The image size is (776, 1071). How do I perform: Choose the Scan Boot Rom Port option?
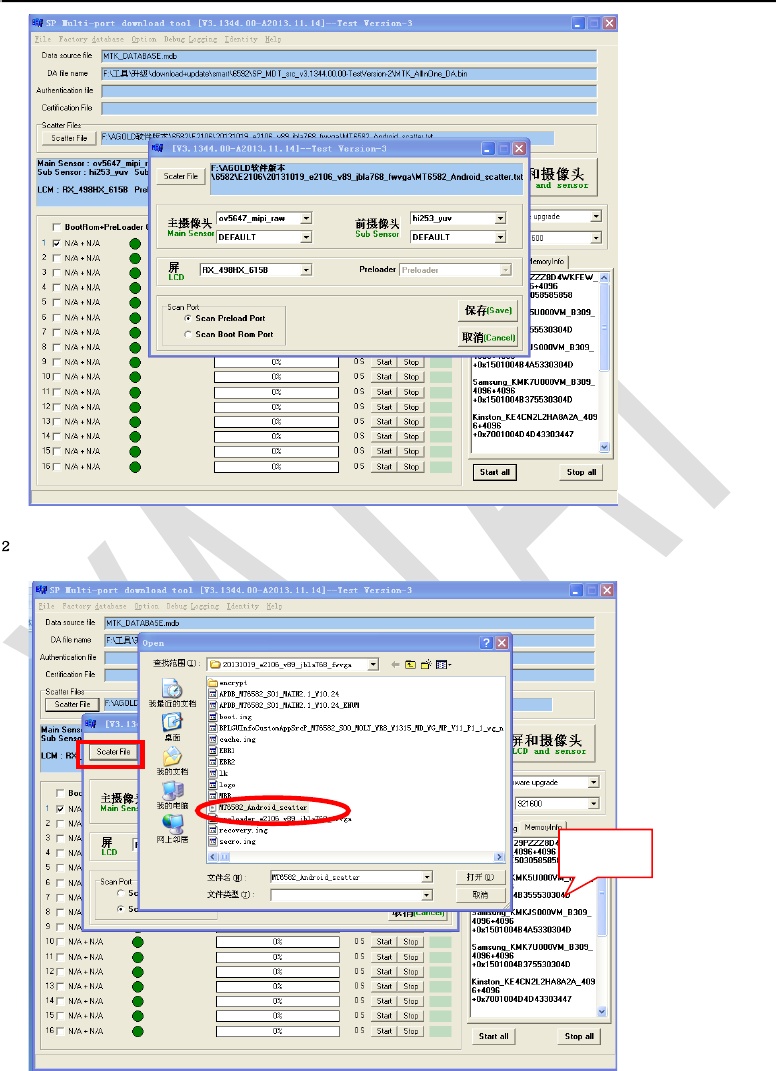[x=187, y=335]
